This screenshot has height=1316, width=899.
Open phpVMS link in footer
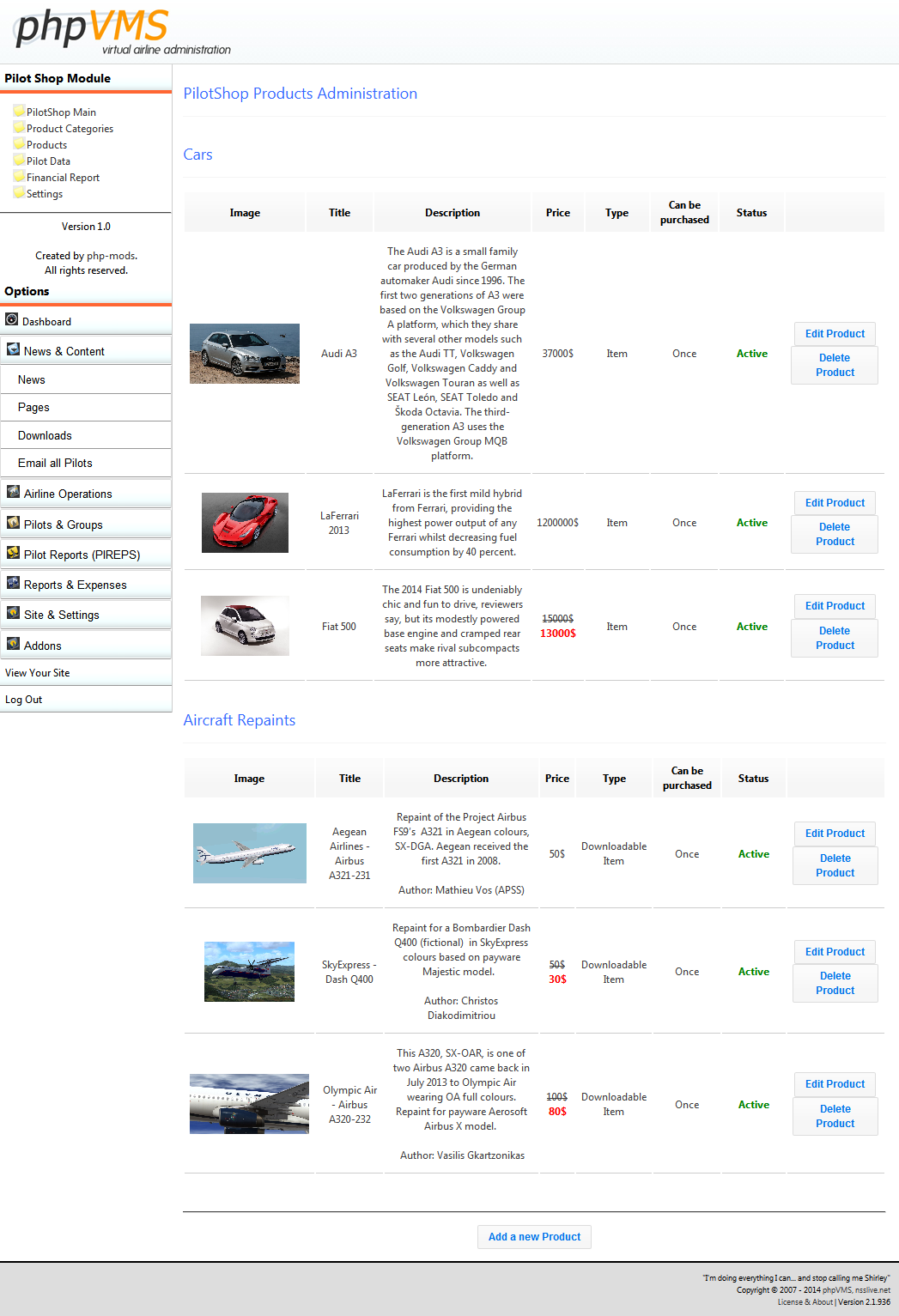click(837, 1290)
